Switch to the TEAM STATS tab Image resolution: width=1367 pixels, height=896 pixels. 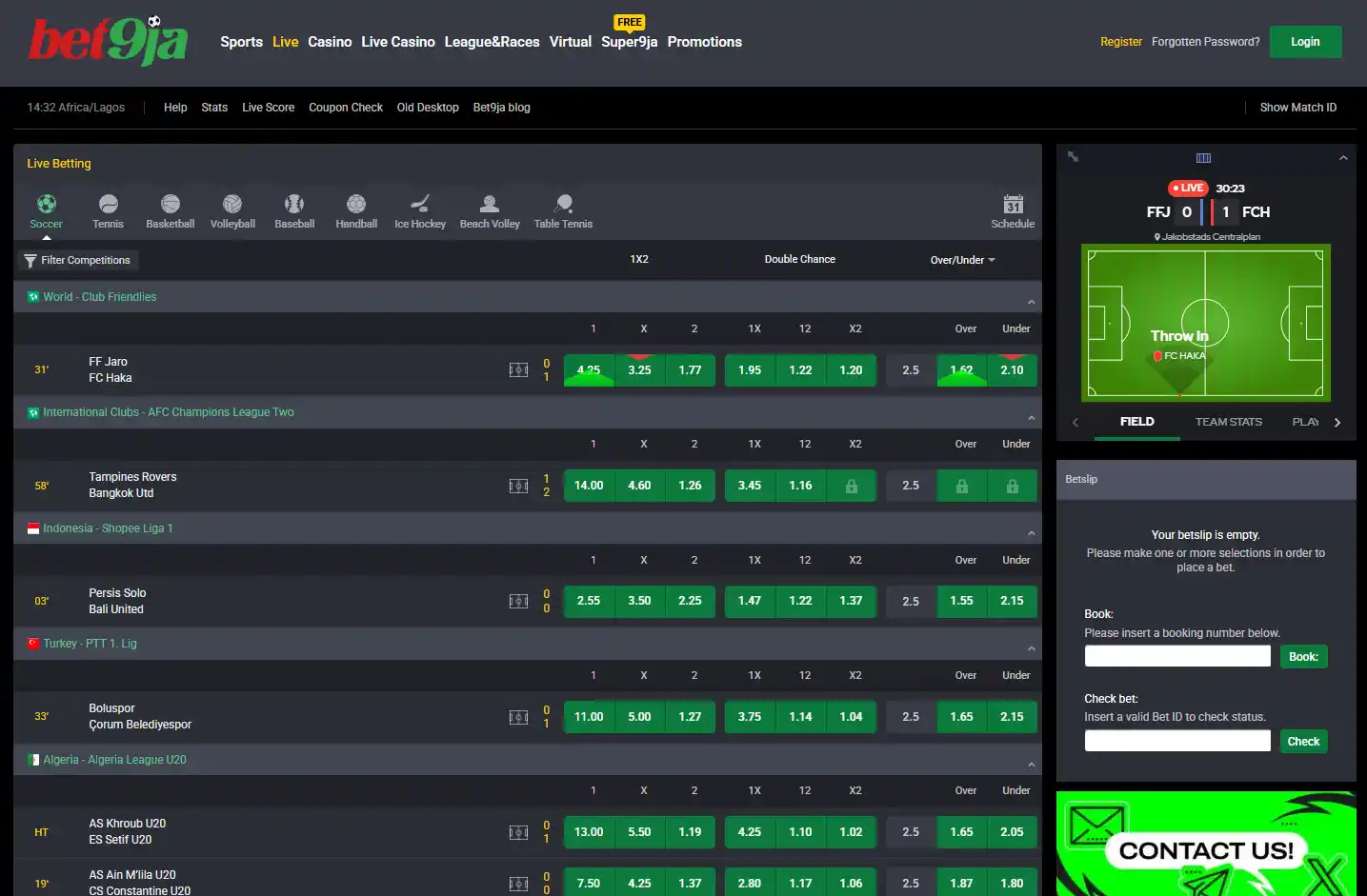(1228, 422)
